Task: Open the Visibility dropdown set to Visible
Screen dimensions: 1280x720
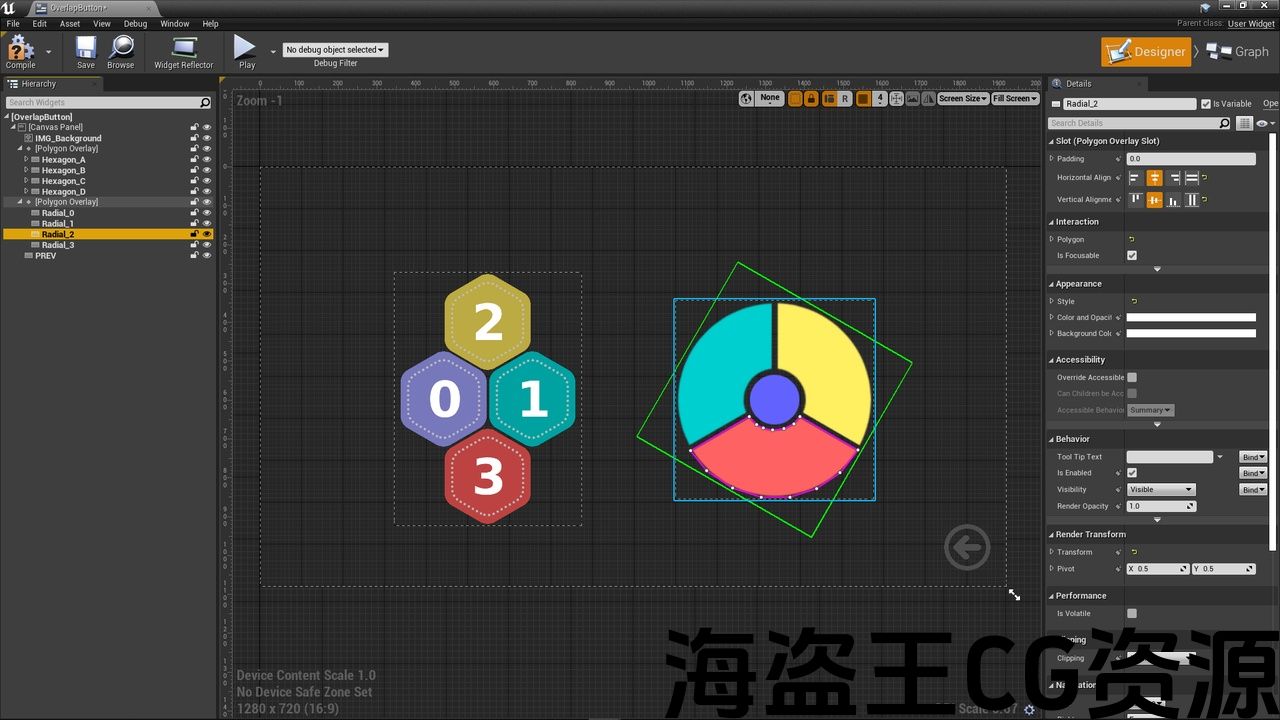Action: click(1161, 490)
